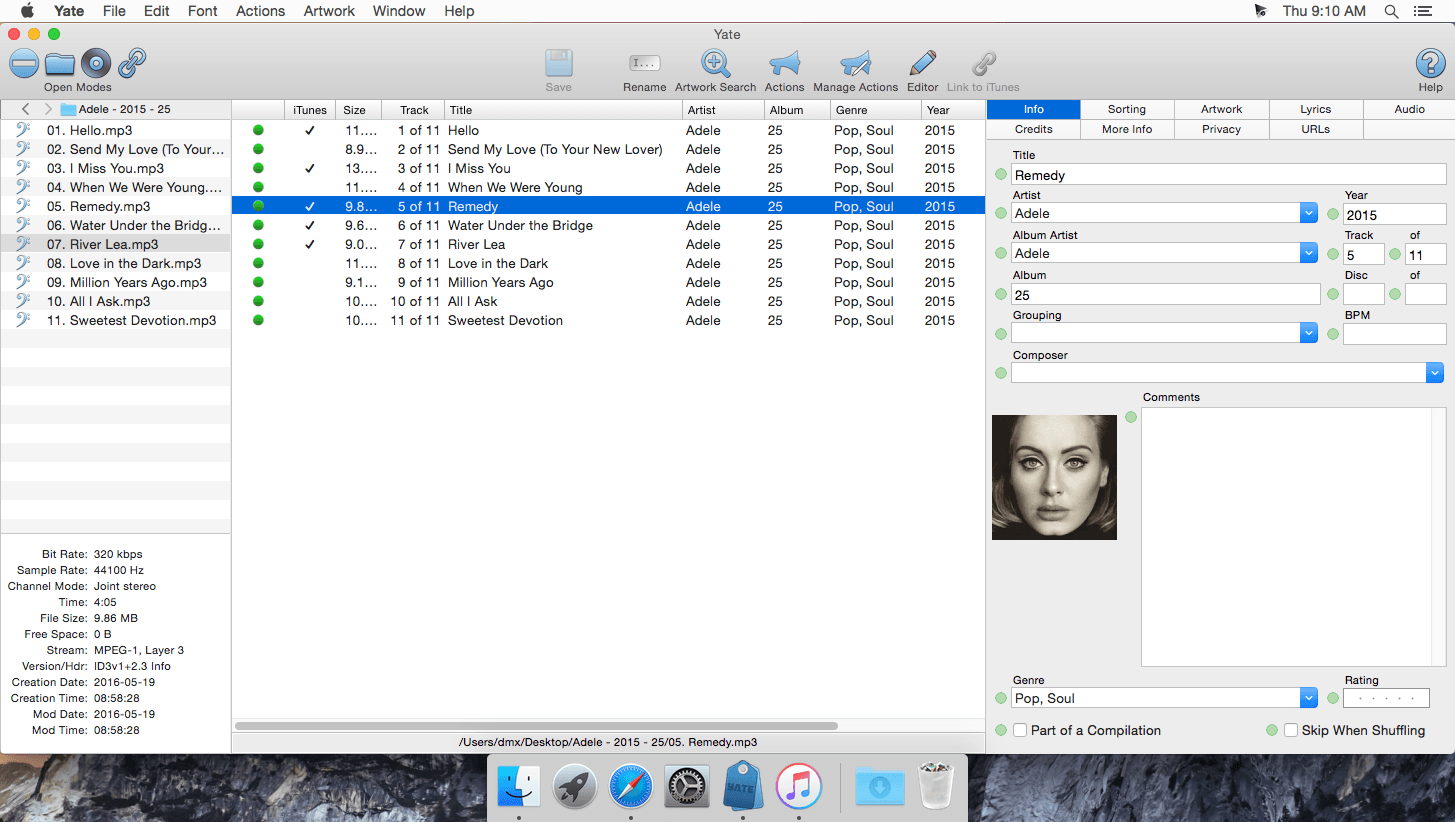
Task: Click the Adele 25 album artwork thumbnail
Action: (1054, 477)
